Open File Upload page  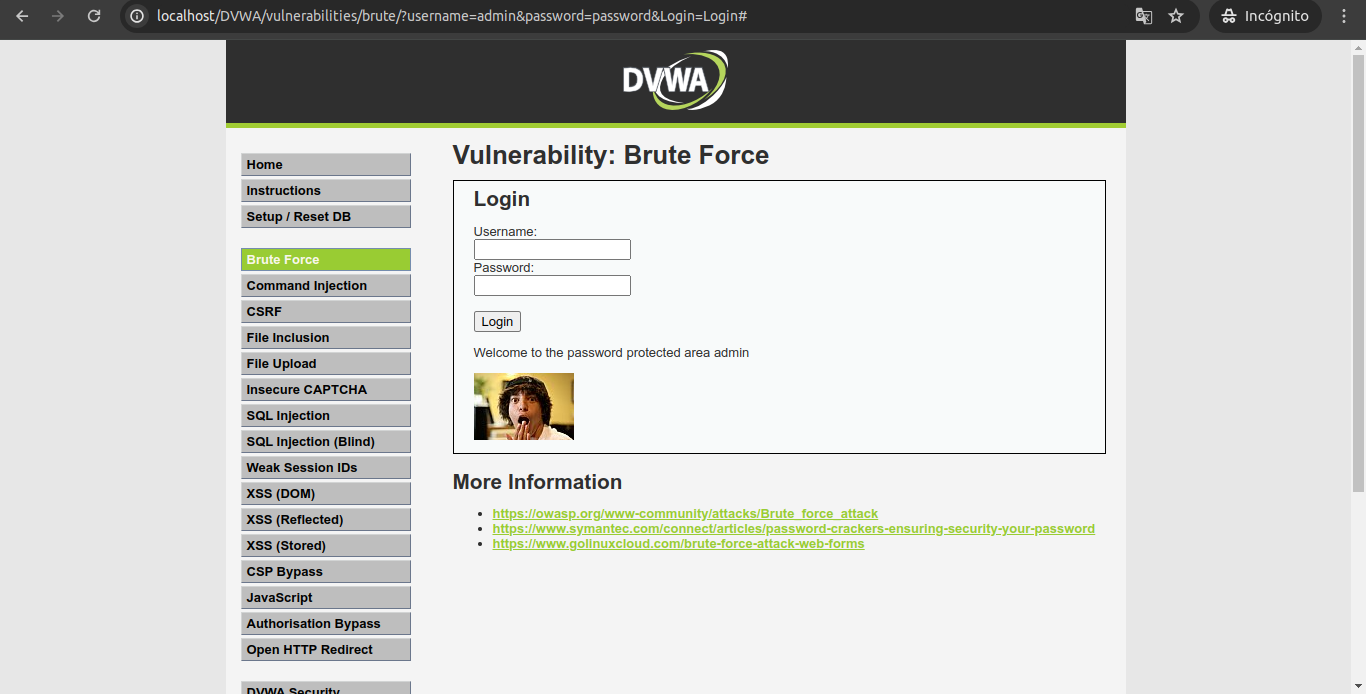point(326,364)
